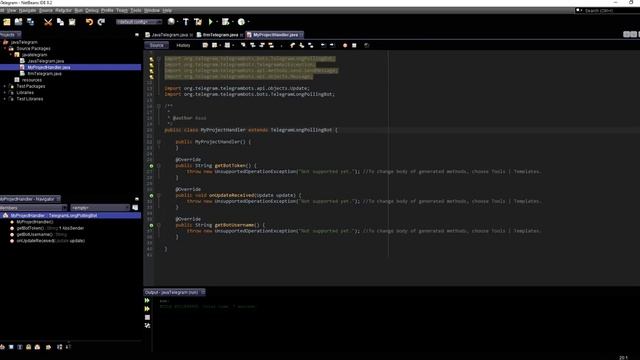Expand the Libraries node
640x360 pixels.
point(5,93)
